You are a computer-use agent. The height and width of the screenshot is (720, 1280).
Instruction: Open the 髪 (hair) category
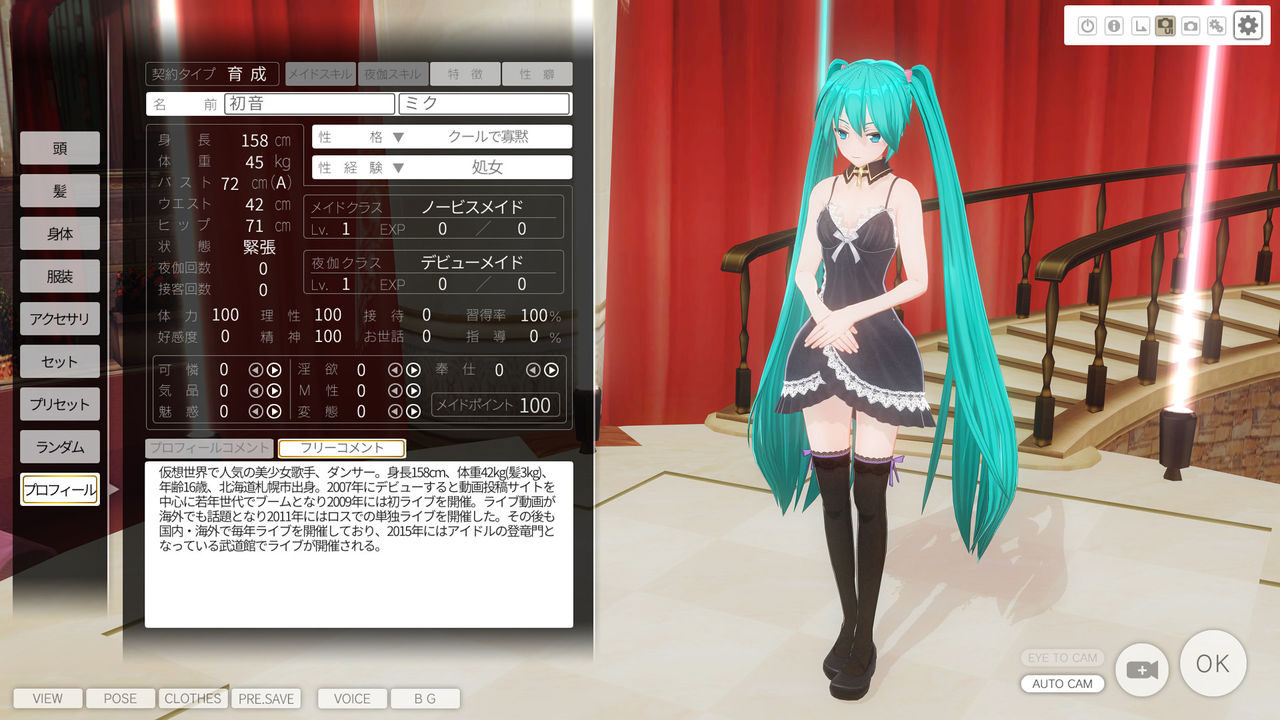(60, 191)
